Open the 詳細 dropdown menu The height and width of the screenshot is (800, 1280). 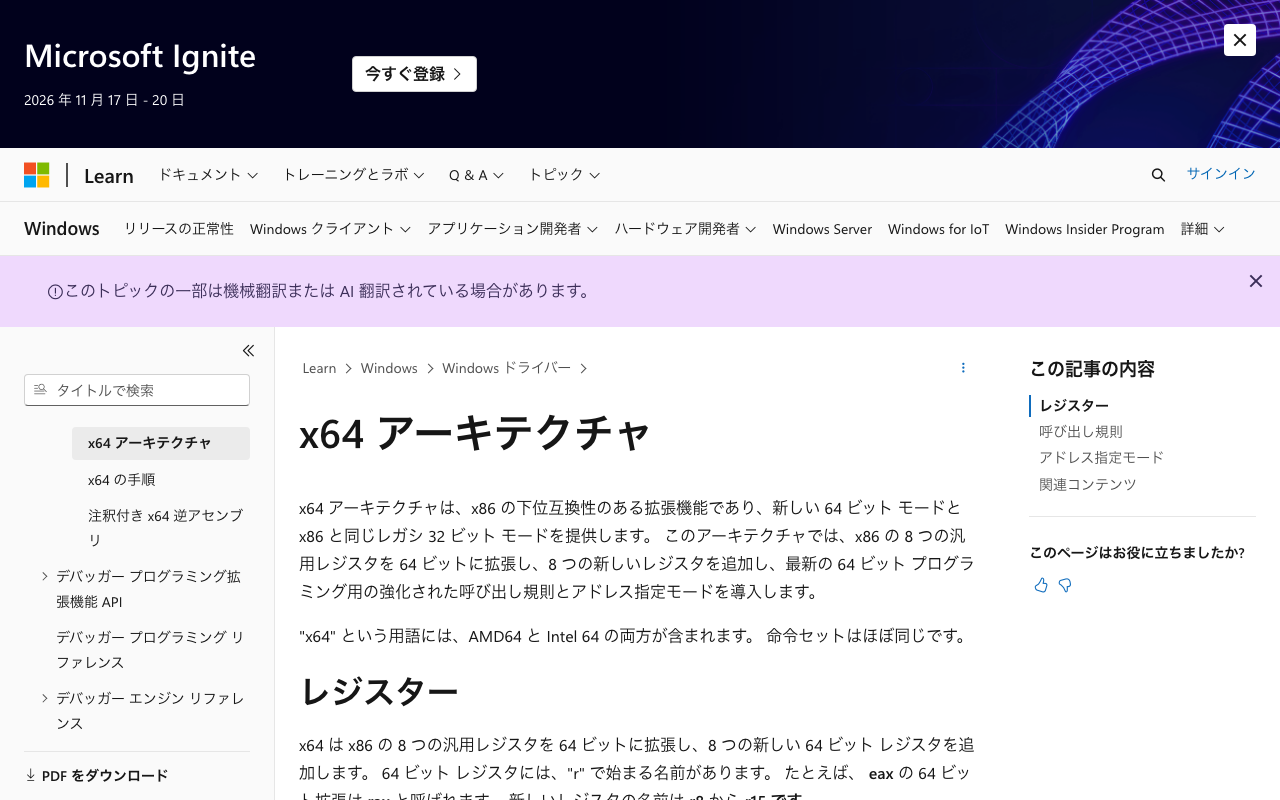1203,229
